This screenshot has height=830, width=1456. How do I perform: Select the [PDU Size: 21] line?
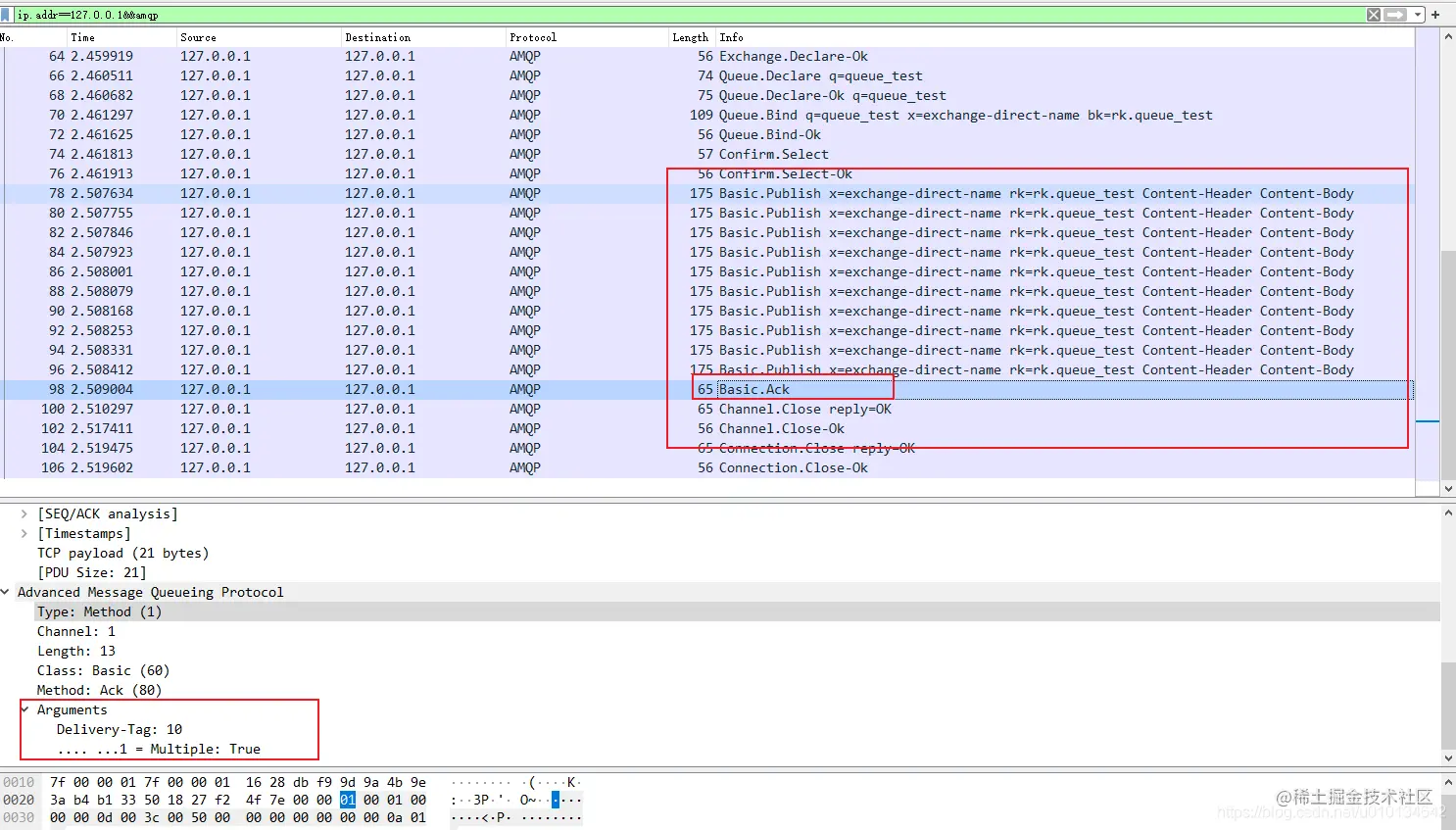tap(92, 572)
